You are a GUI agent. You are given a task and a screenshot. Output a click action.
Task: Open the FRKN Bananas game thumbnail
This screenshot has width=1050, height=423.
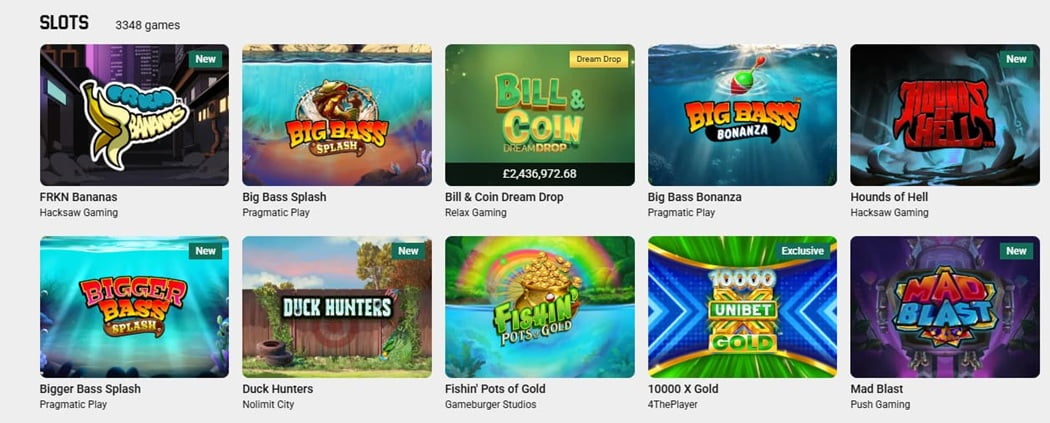tap(134, 115)
